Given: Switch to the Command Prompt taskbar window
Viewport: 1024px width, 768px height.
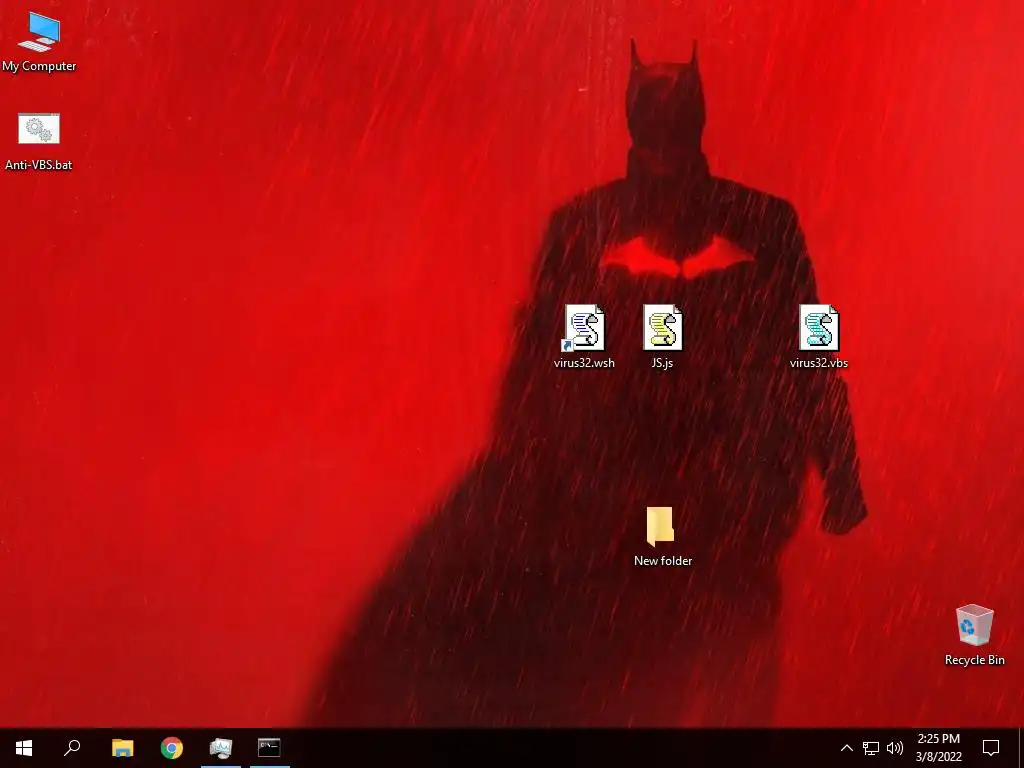Looking at the screenshot, I should [269, 748].
